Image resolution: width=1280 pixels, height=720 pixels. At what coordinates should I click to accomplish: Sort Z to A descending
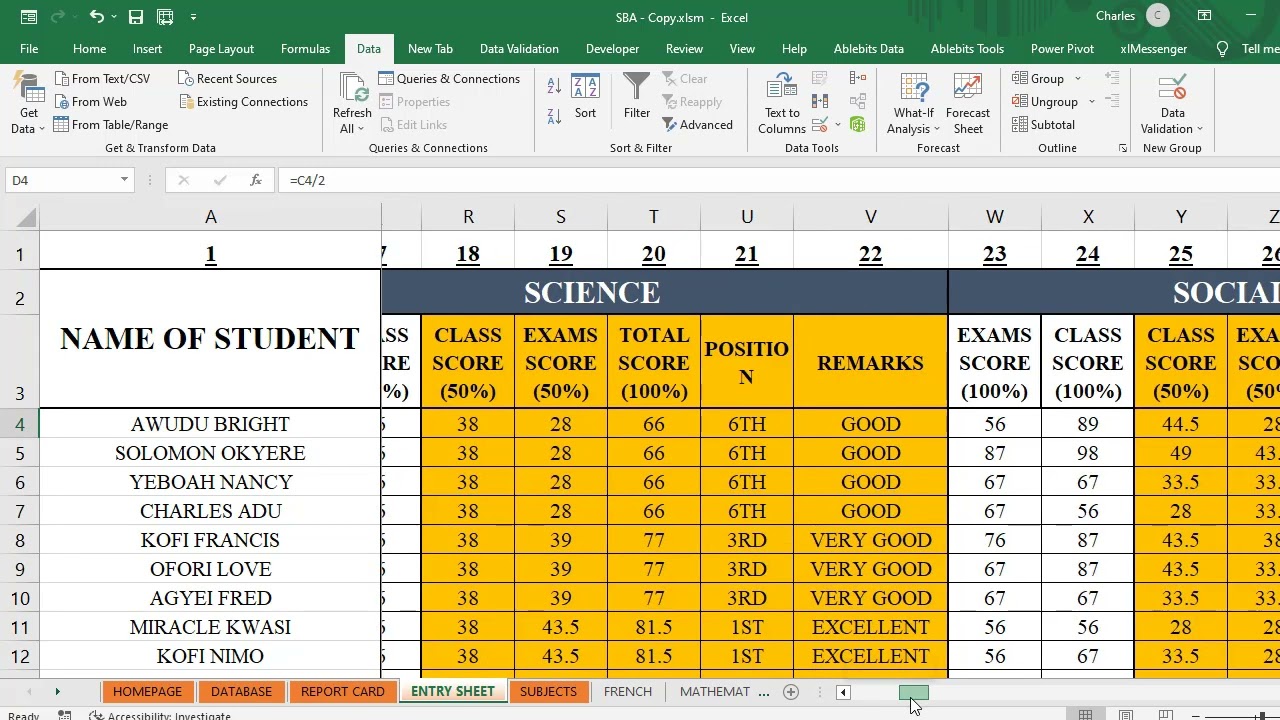pyautogui.click(x=554, y=115)
